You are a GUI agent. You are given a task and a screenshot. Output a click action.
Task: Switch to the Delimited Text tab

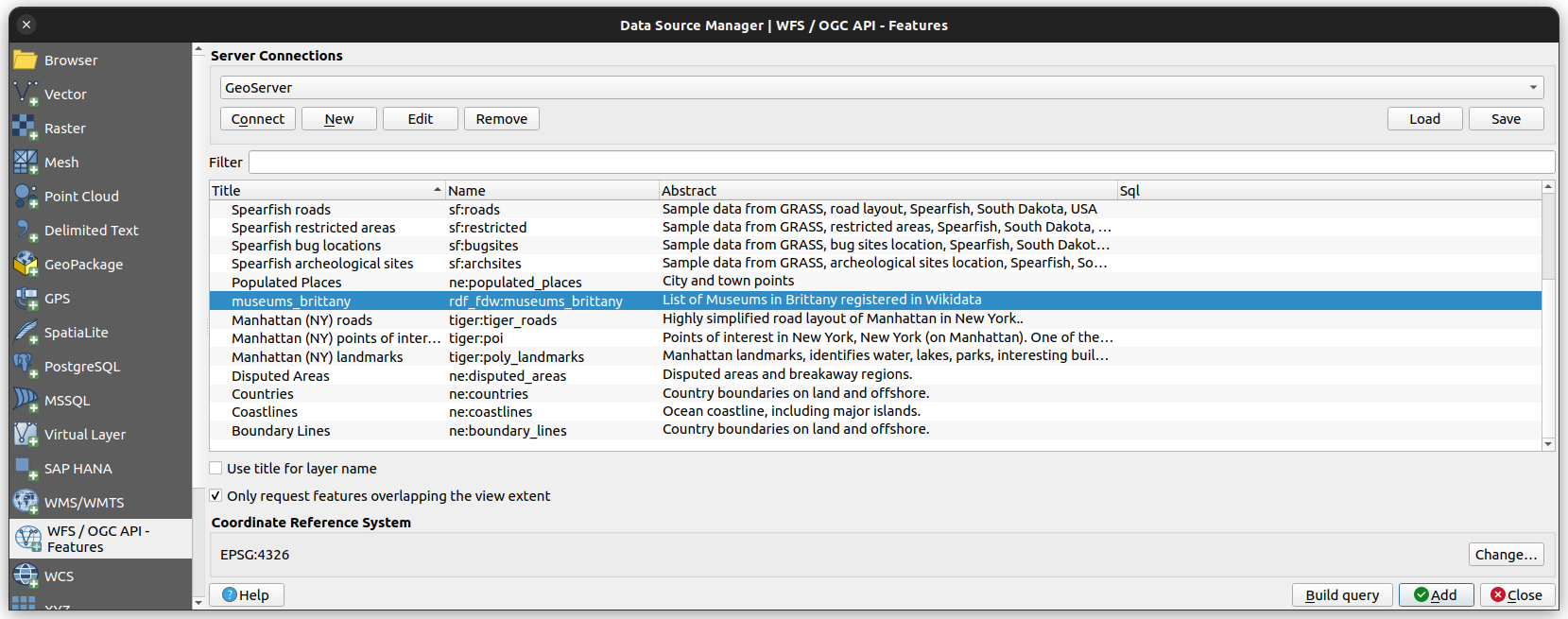[91, 231]
